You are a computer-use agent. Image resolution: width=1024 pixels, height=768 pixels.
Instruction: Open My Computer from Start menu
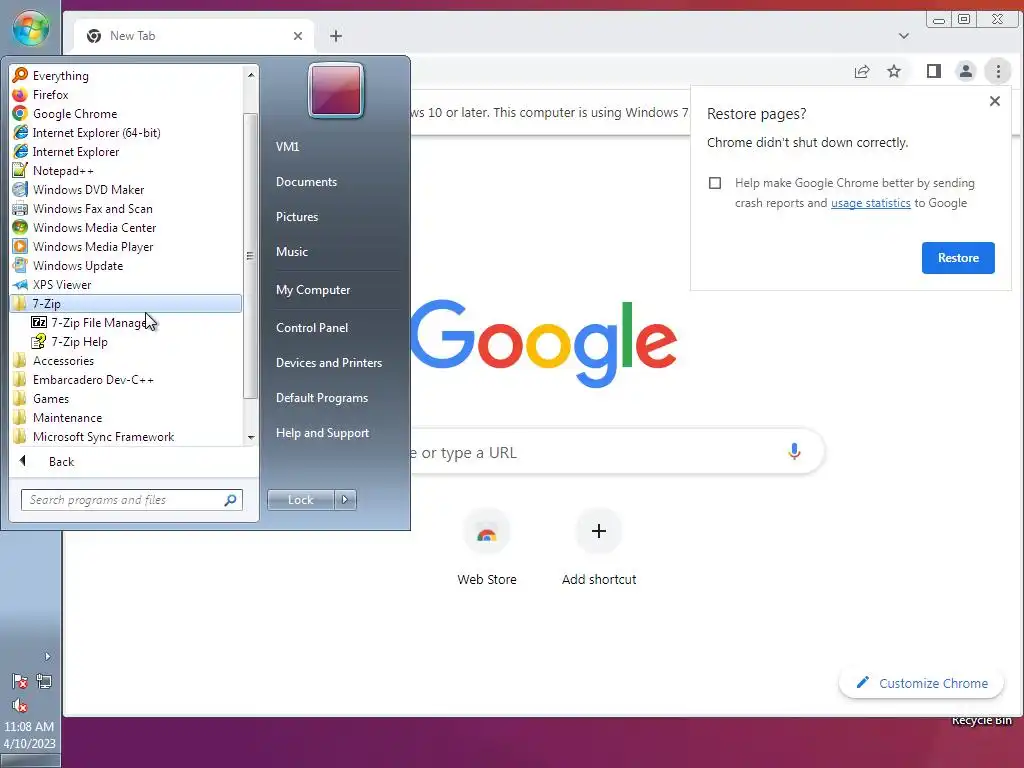click(x=313, y=290)
